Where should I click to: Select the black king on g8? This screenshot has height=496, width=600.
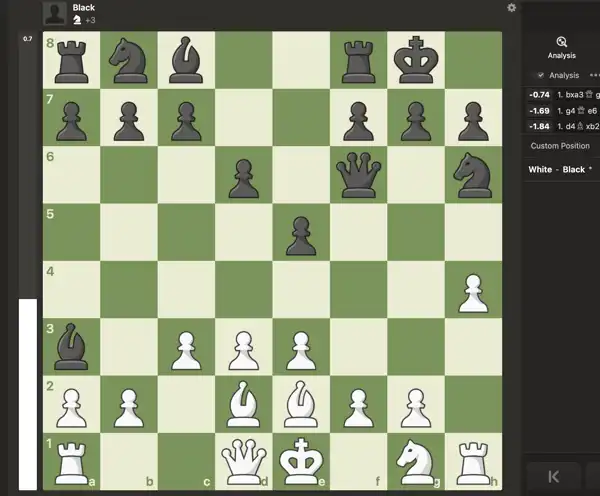click(415, 62)
